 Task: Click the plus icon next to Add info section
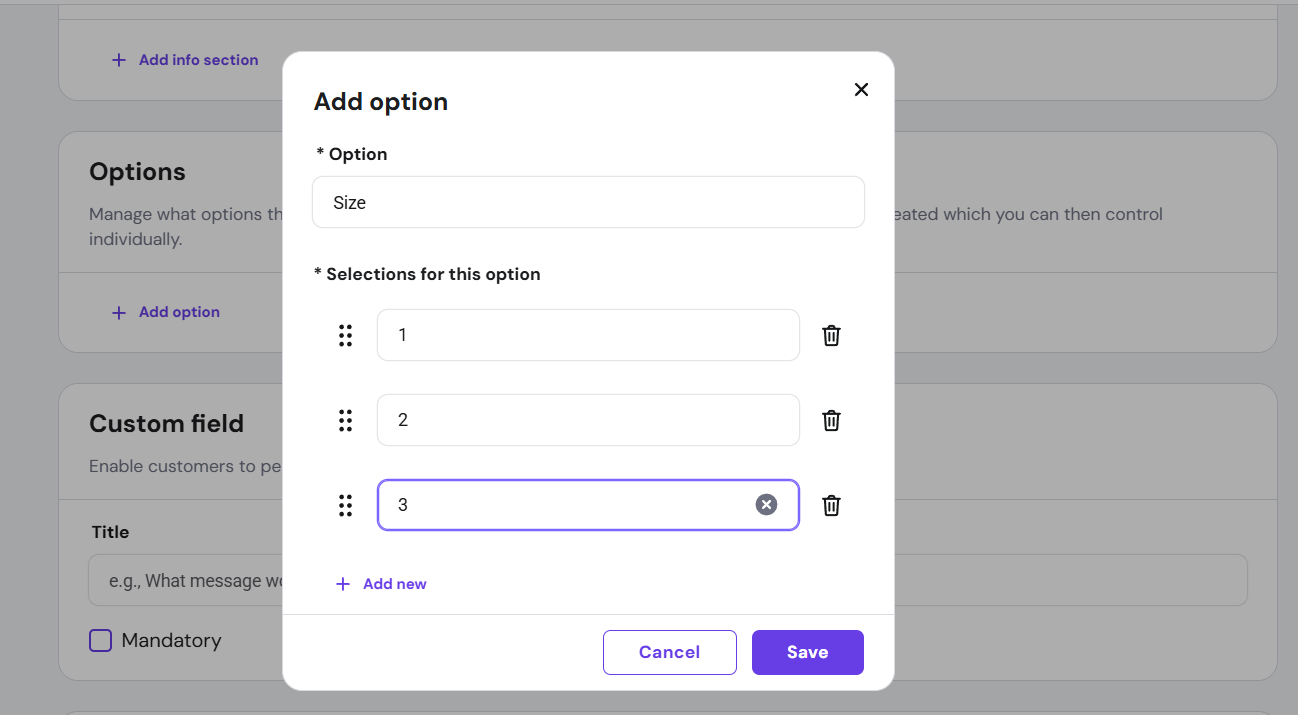[118, 59]
